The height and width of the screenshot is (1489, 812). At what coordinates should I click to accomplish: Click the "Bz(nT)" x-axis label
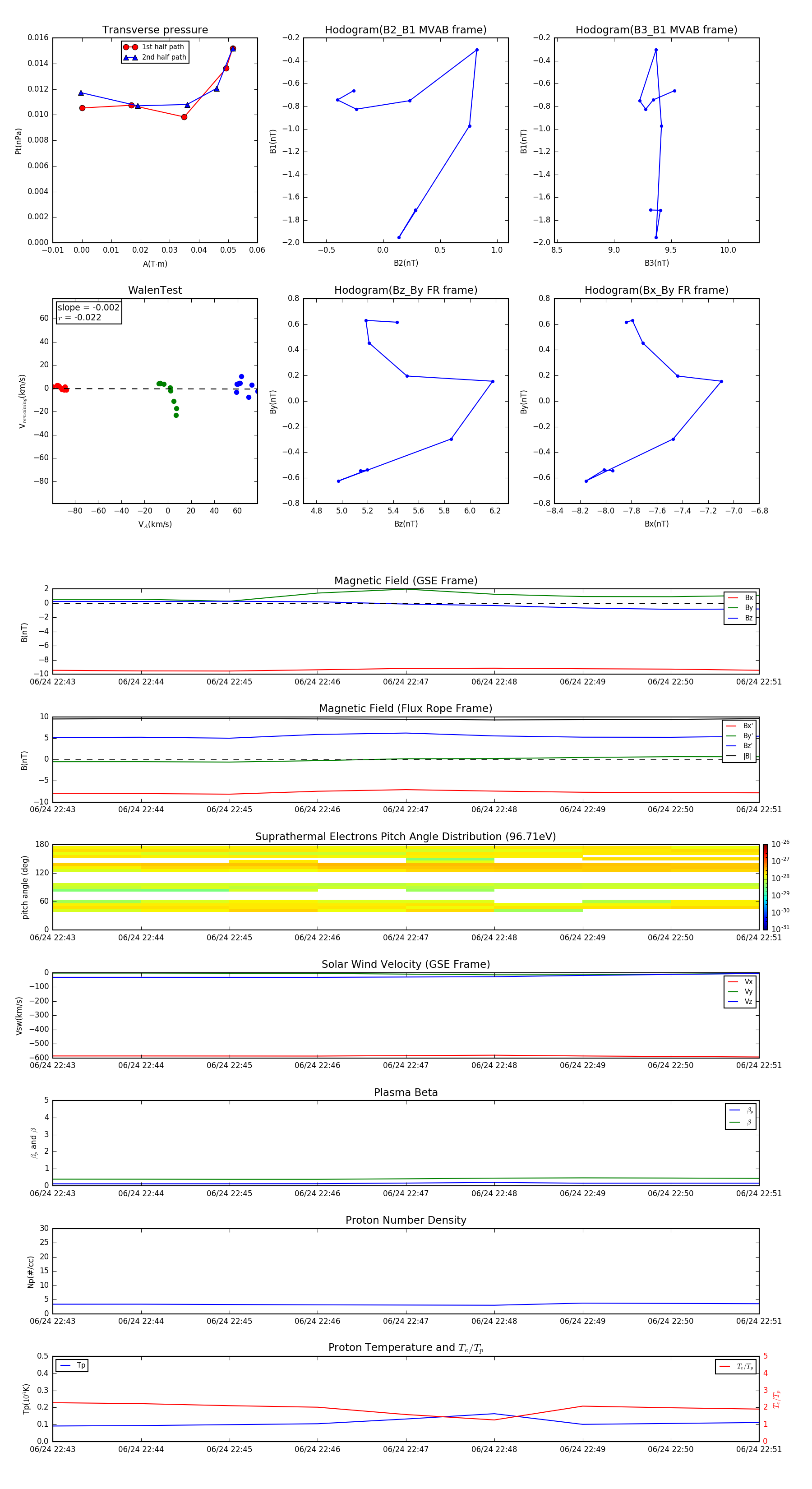click(x=406, y=524)
